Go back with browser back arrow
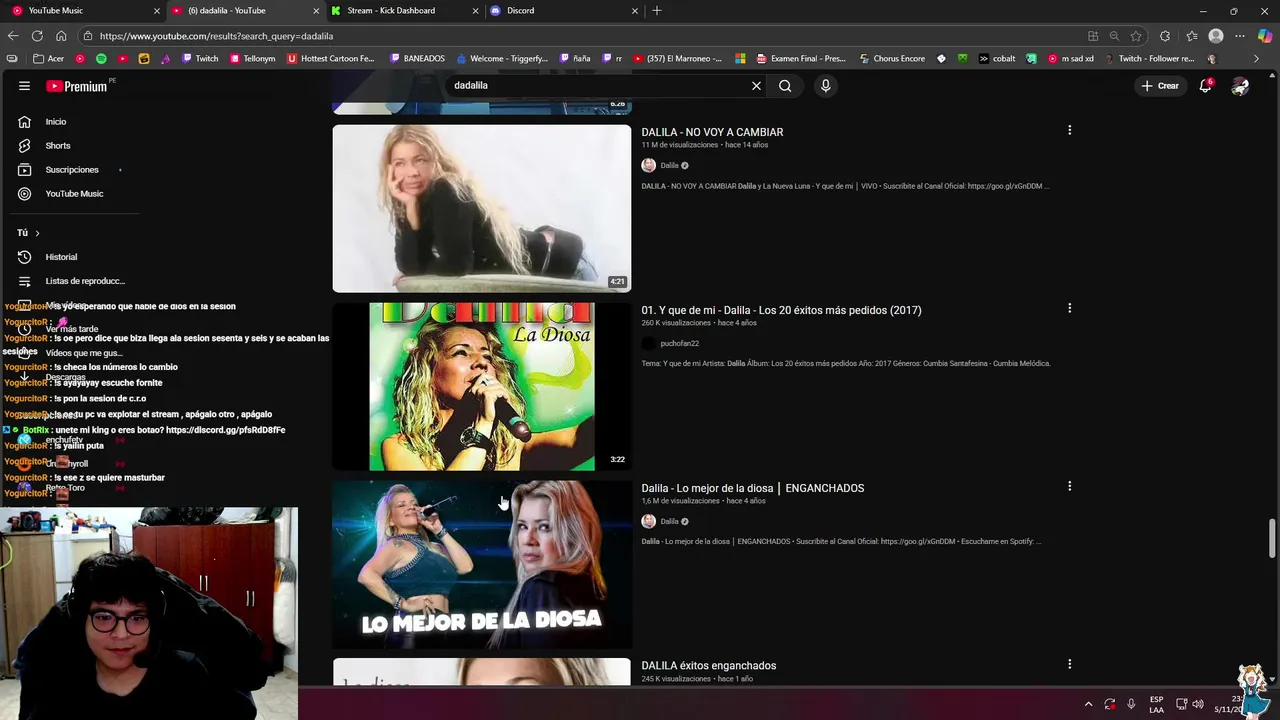Viewport: 1280px width, 720px height. 13,36
